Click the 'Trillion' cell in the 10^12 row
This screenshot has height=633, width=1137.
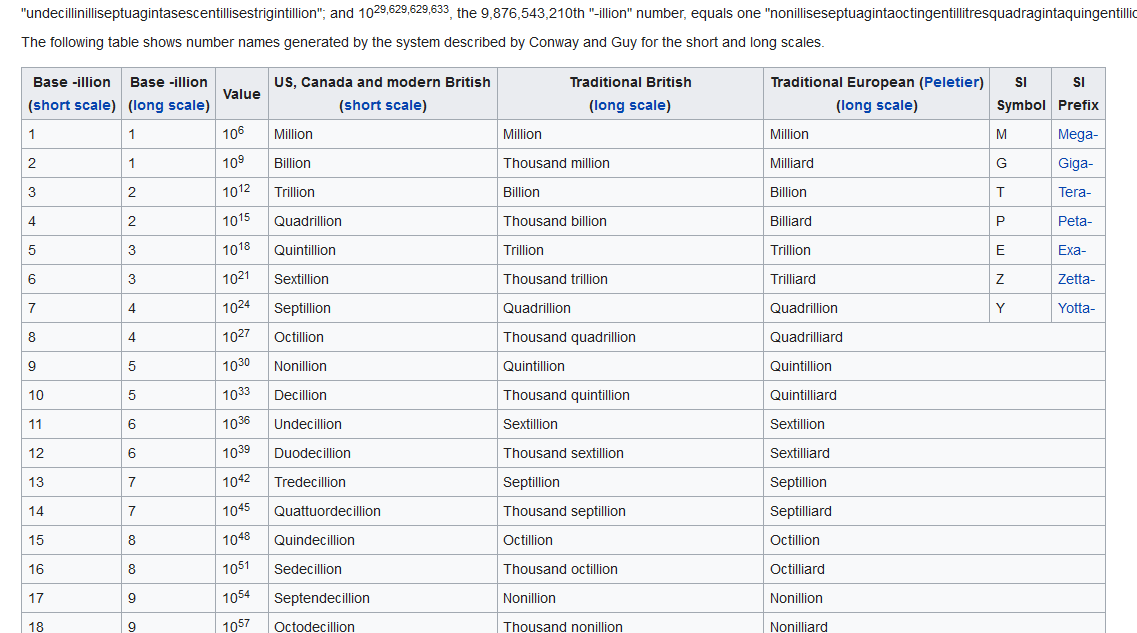coord(383,192)
